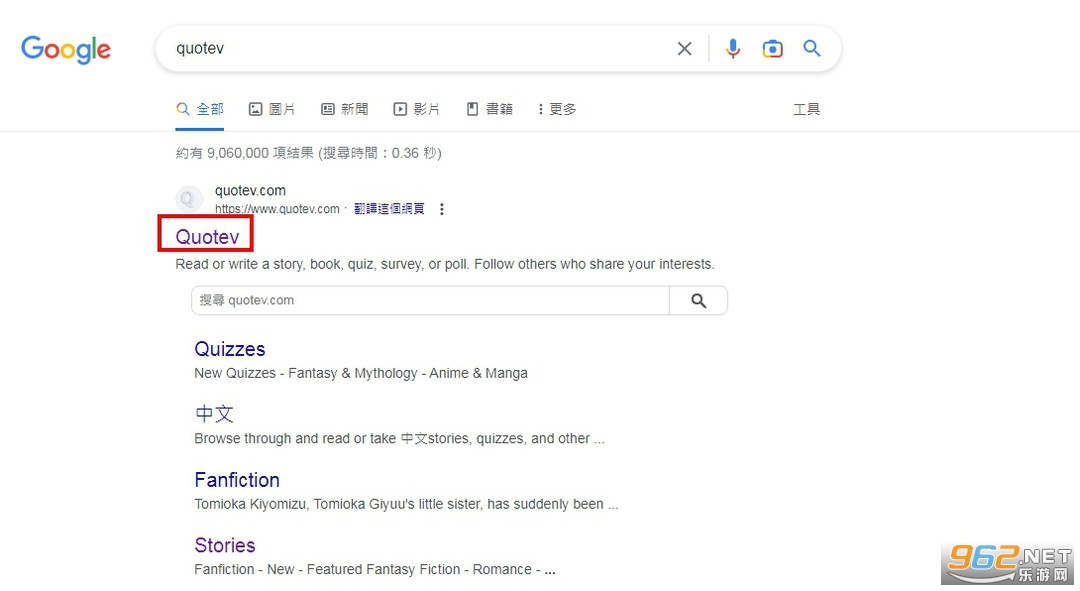Viewport: 1080px width, 591px height.
Task: Open the Stories sitelink
Action: (225, 545)
